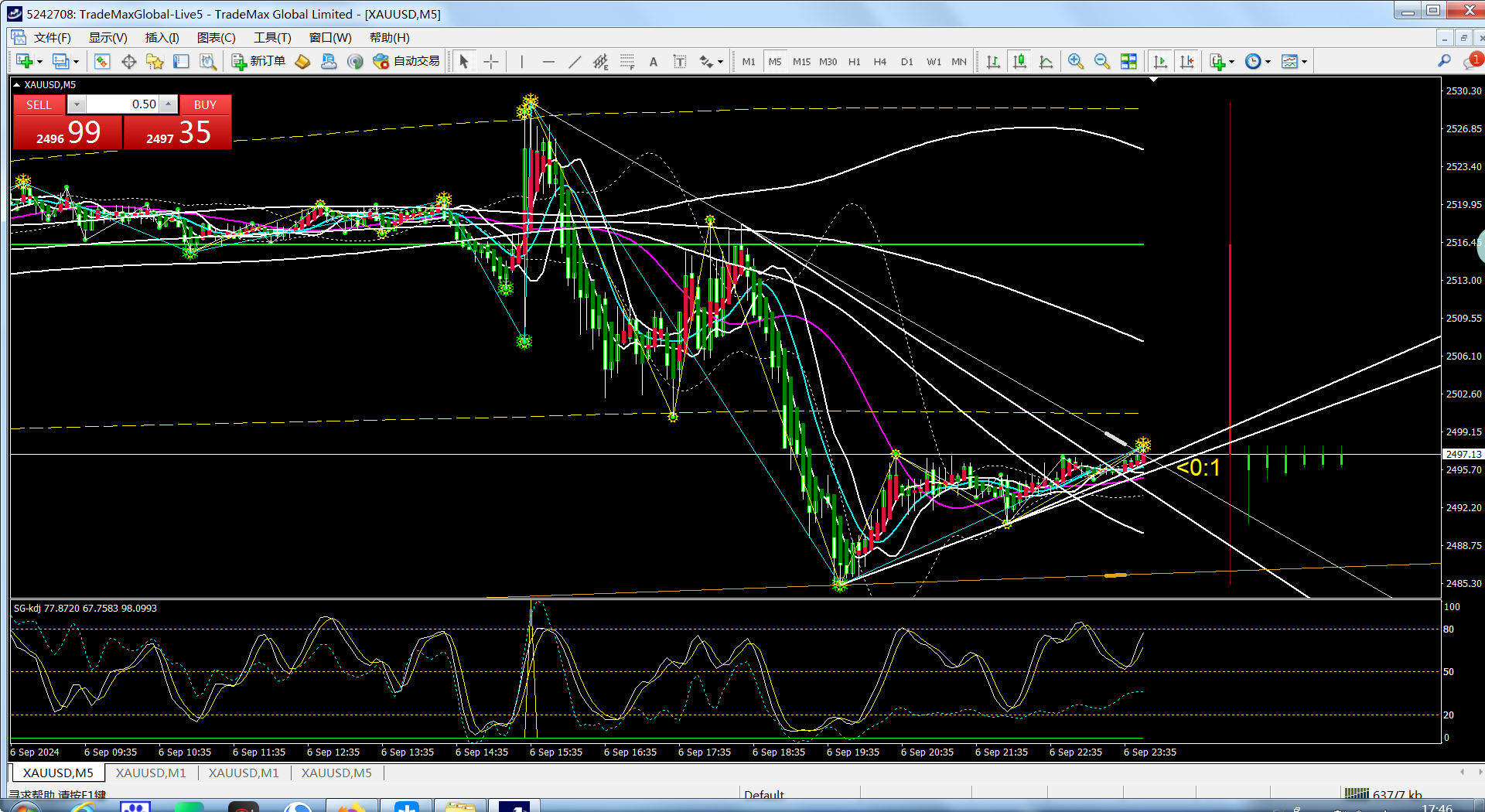Collapse one-click trading panel triangle

click(x=16, y=85)
